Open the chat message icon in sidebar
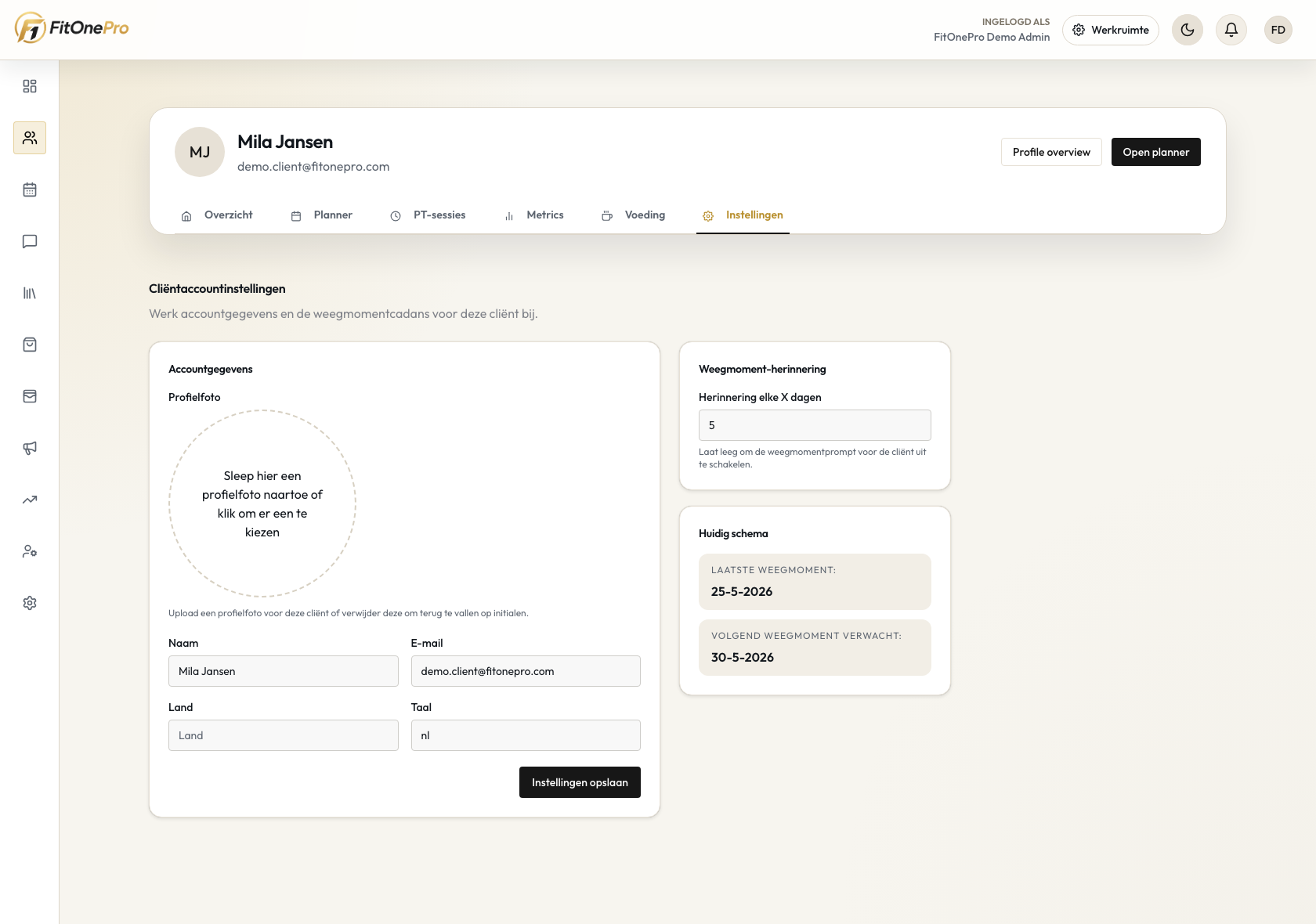Screen dimensions: 1316x924 point(30,241)
